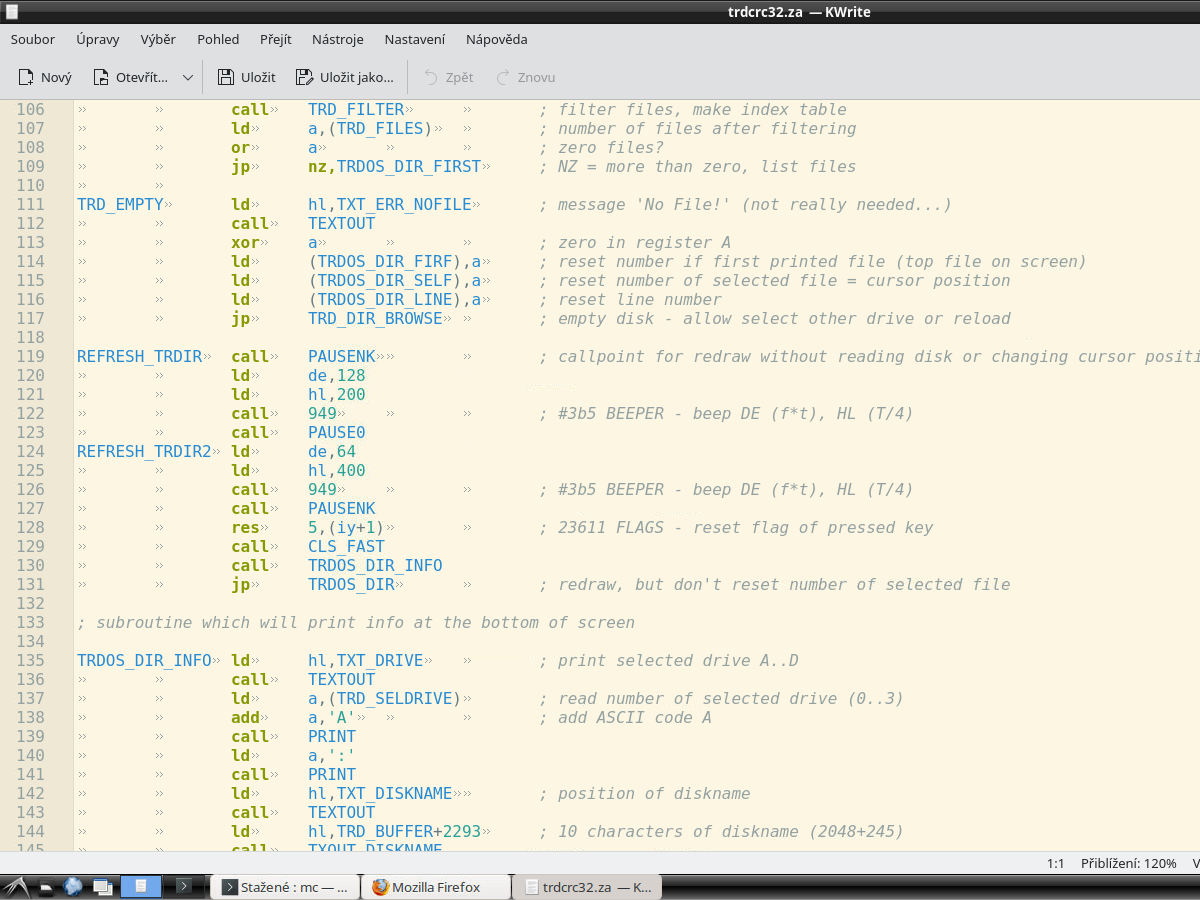
Task: Click the highlighted document icon in the taskbar pager
Action: [x=141, y=886]
